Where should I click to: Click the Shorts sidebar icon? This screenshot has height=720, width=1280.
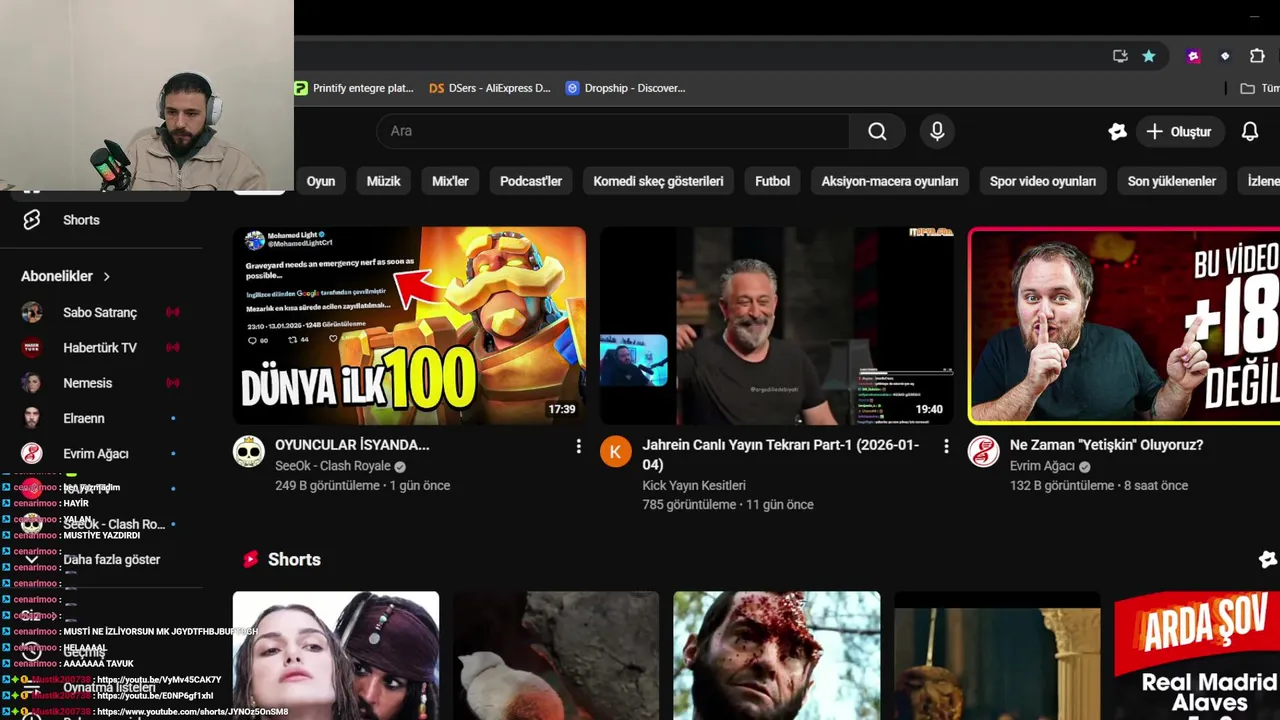32,220
